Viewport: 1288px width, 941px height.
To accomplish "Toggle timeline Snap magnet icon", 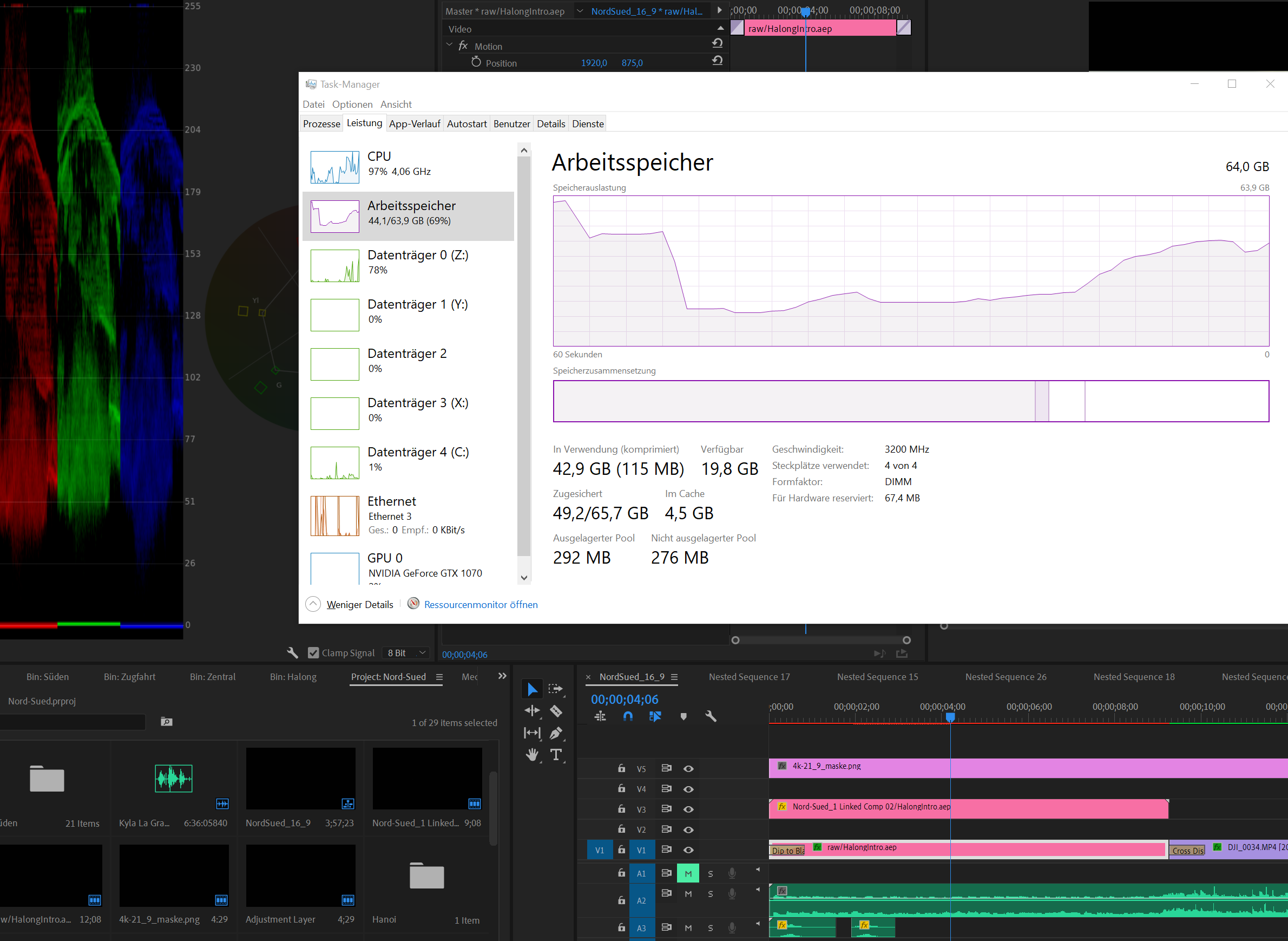I will (x=627, y=716).
